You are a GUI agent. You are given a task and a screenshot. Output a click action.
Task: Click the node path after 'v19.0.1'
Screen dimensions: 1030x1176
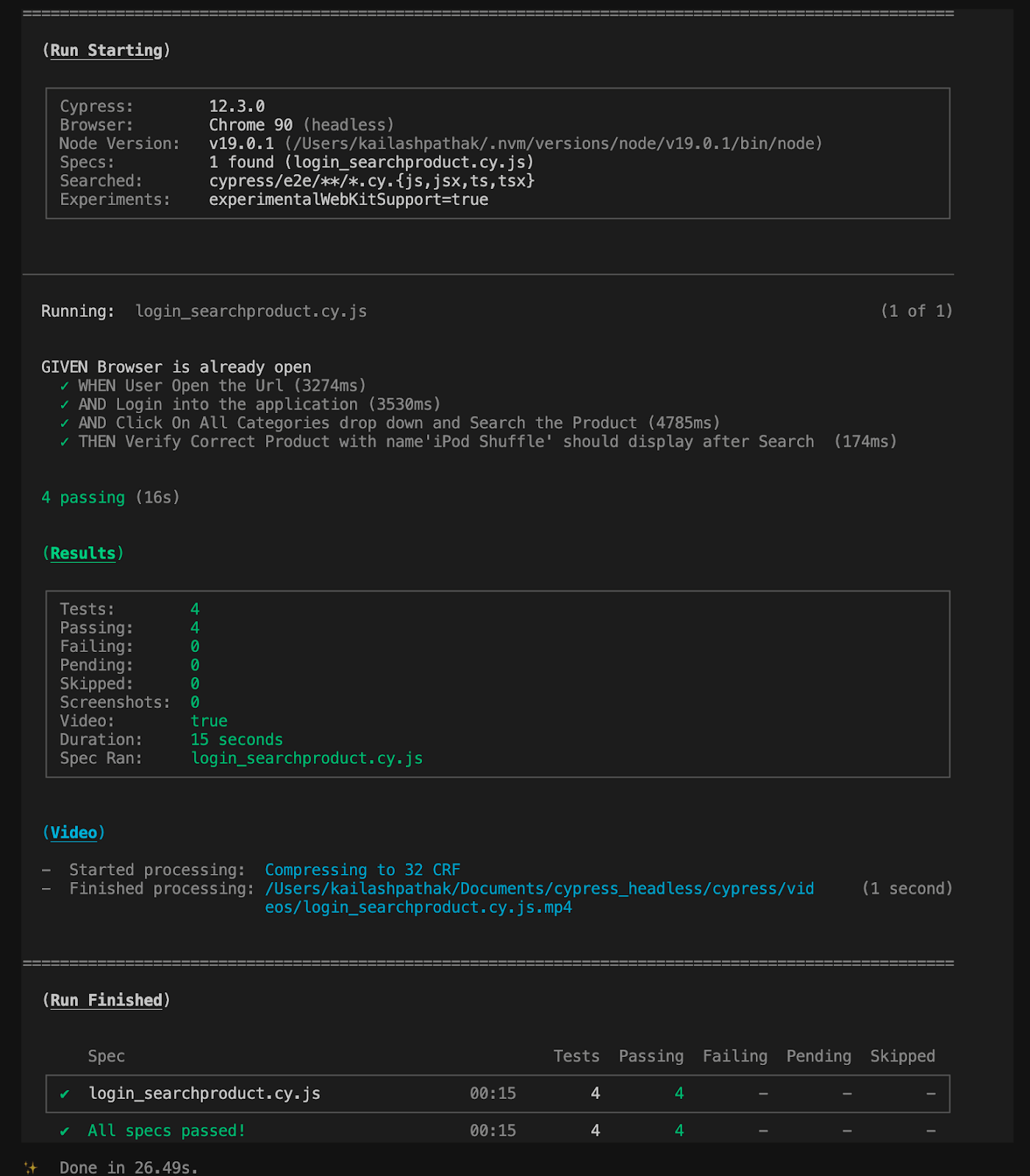pos(554,143)
